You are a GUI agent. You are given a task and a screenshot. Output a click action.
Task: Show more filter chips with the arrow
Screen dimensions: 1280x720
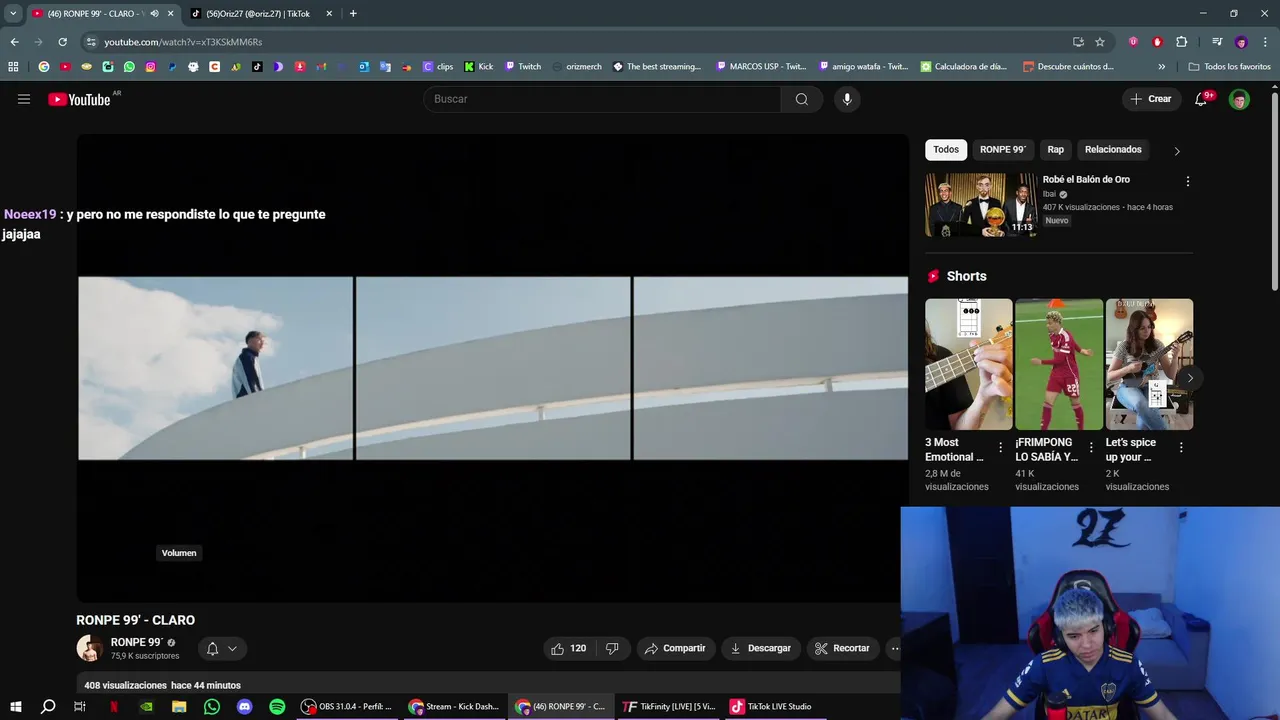click(x=1177, y=151)
